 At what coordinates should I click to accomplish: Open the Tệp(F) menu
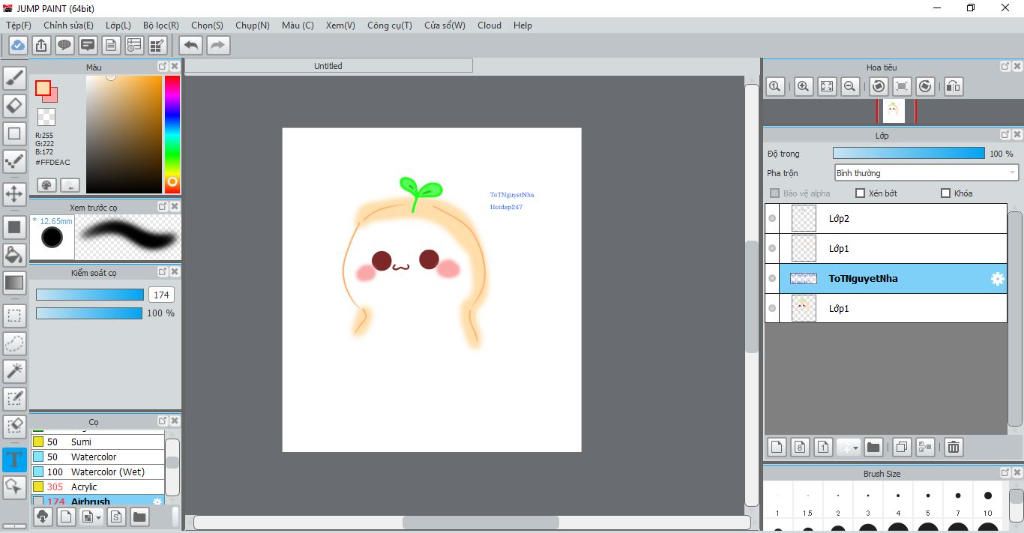[x=19, y=25]
